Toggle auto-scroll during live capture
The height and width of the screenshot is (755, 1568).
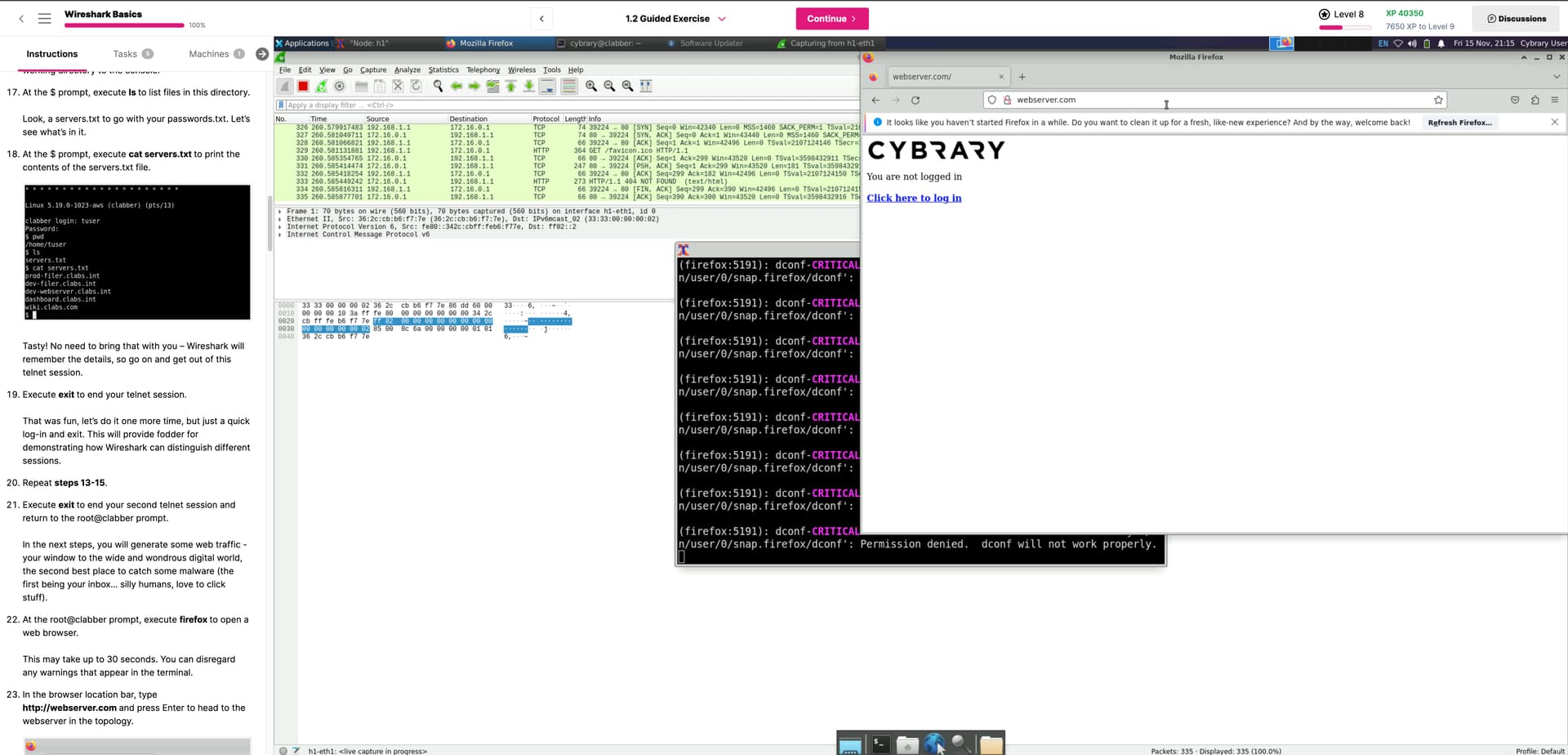pos(548,86)
